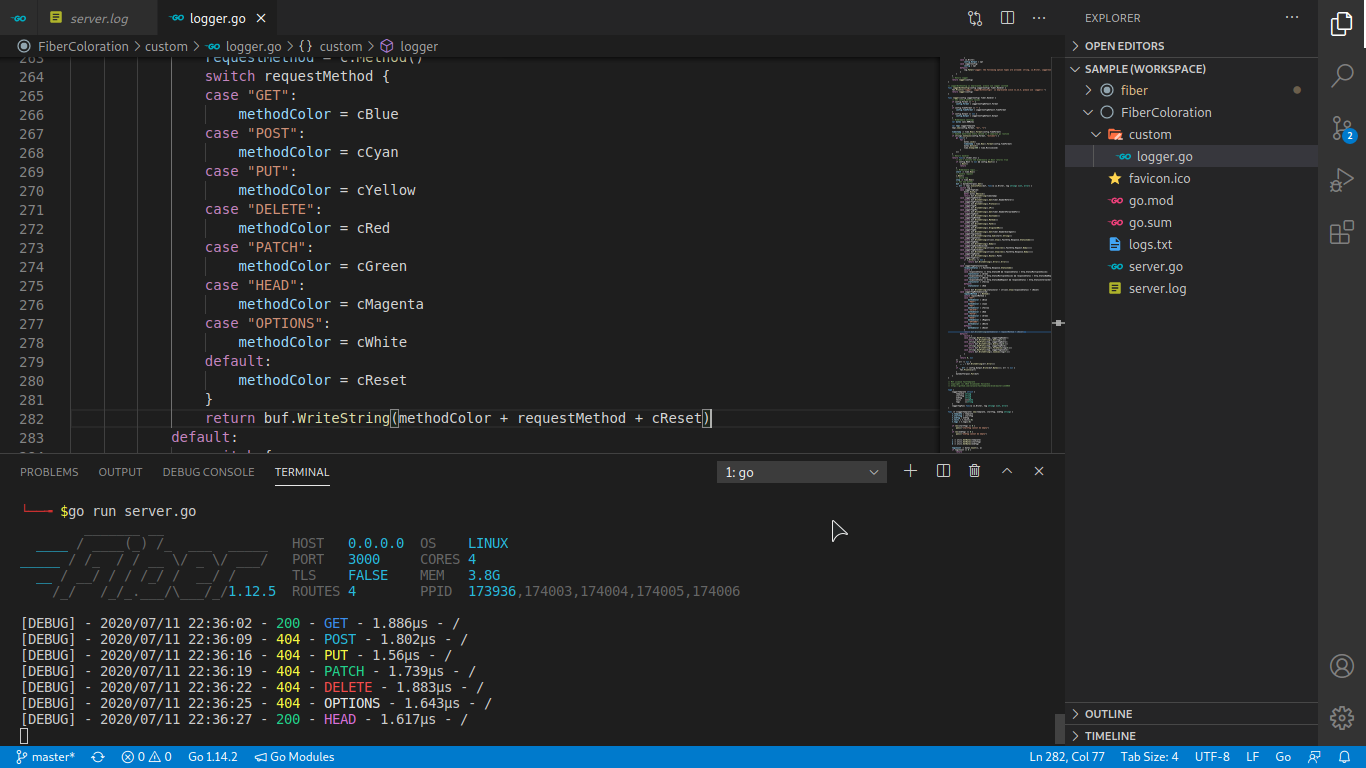Viewport: 1366px width, 768px height.
Task: Open the Search view in the activity bar
Action: 1343,75
